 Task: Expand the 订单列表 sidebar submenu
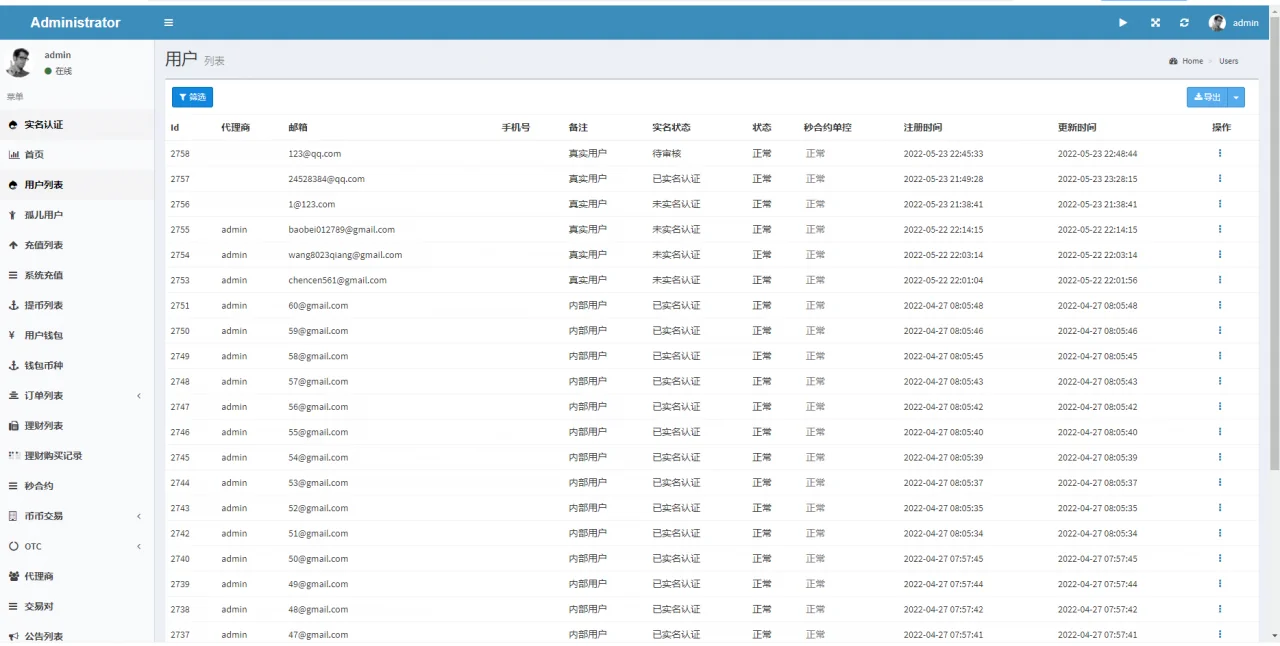coord(139,396)
